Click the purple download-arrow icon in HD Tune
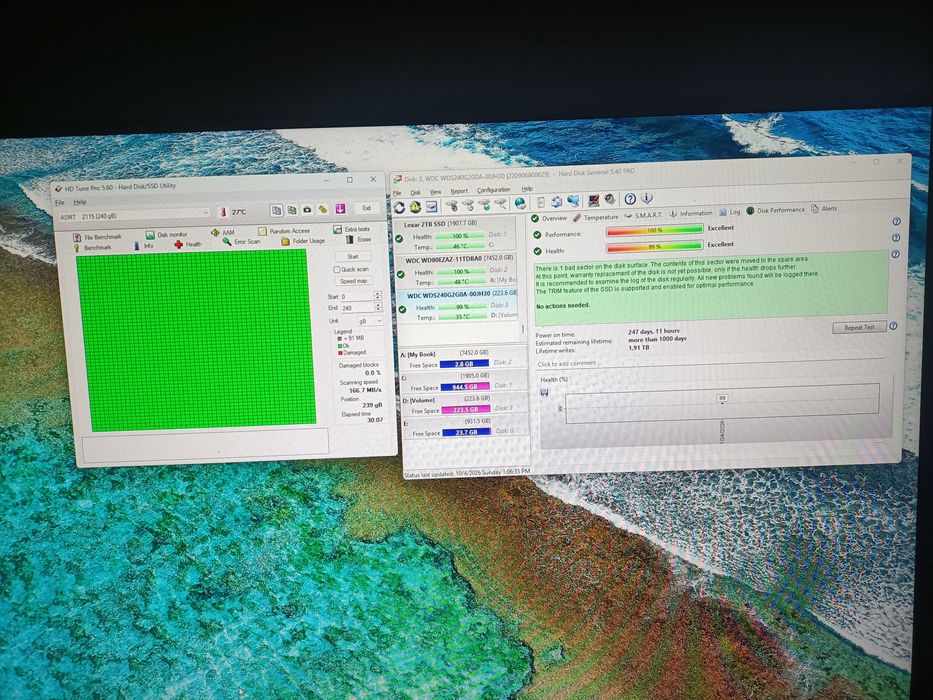The height and width of the screenshot is (700, 933). pos(340,208)
